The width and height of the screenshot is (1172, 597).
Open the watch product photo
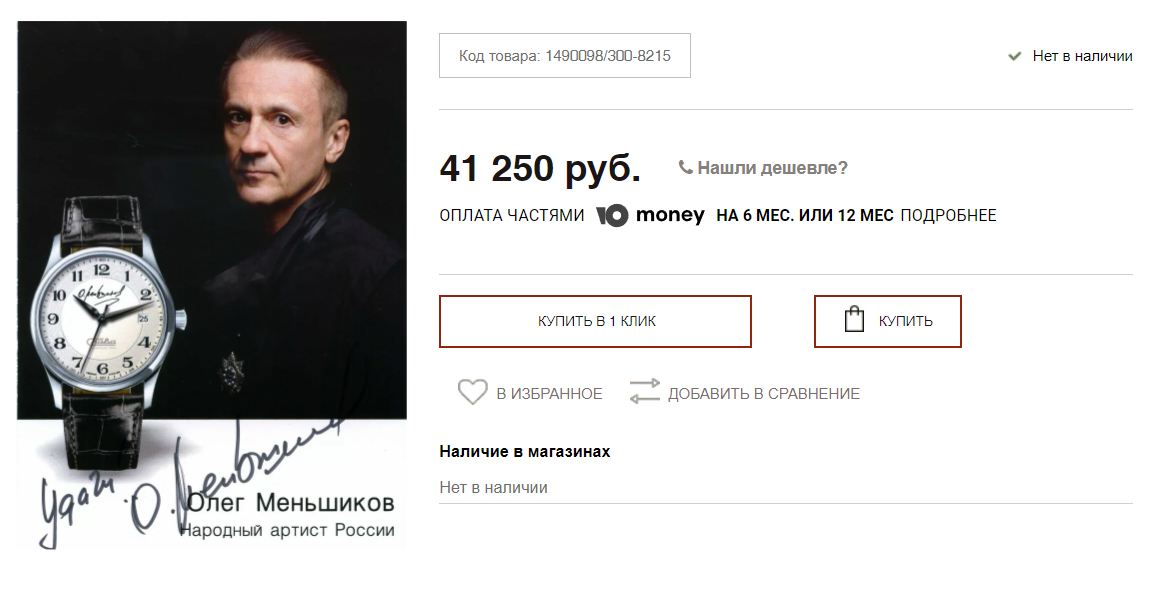pos(212,285)
